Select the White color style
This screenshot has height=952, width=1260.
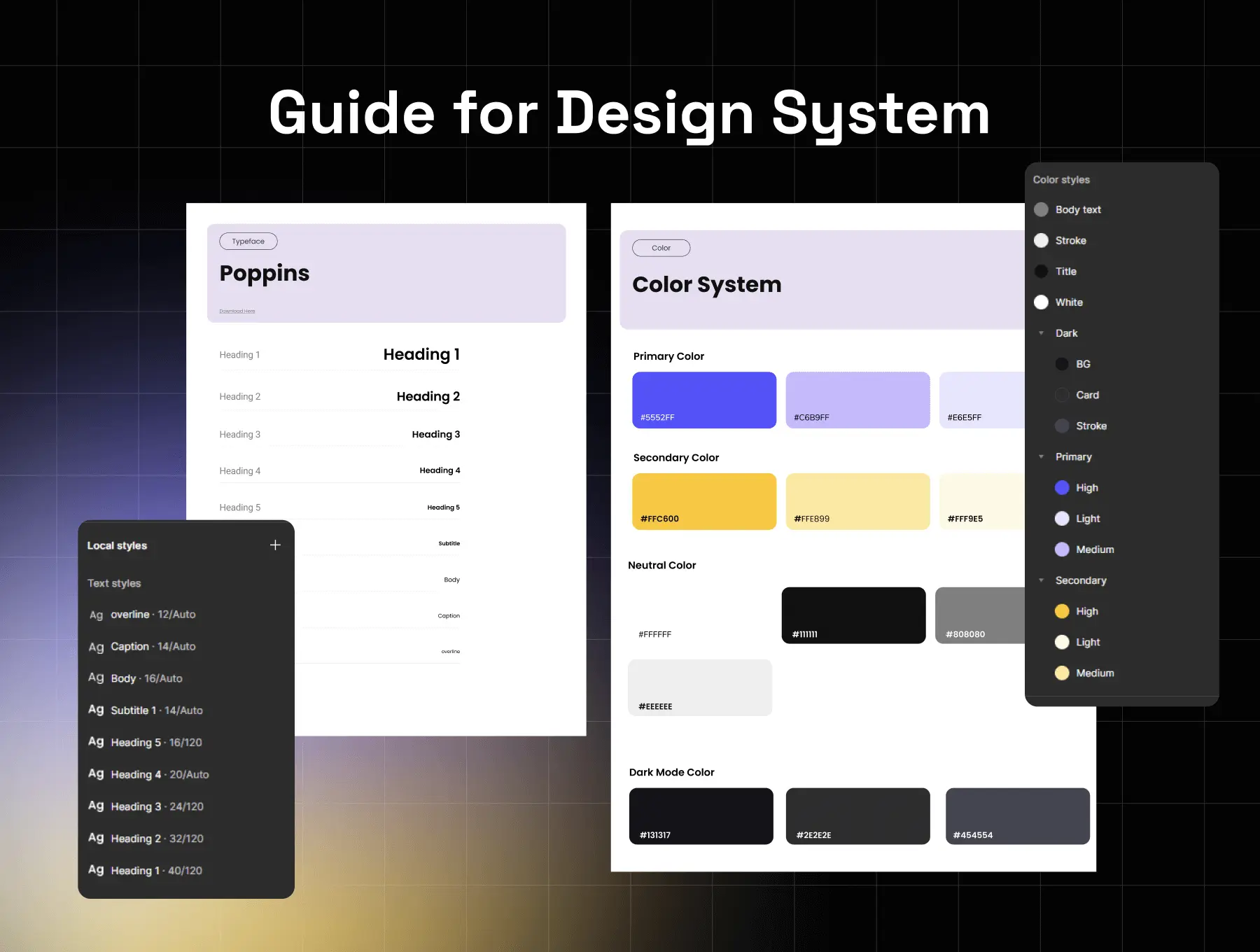(x=1068, y=302)
